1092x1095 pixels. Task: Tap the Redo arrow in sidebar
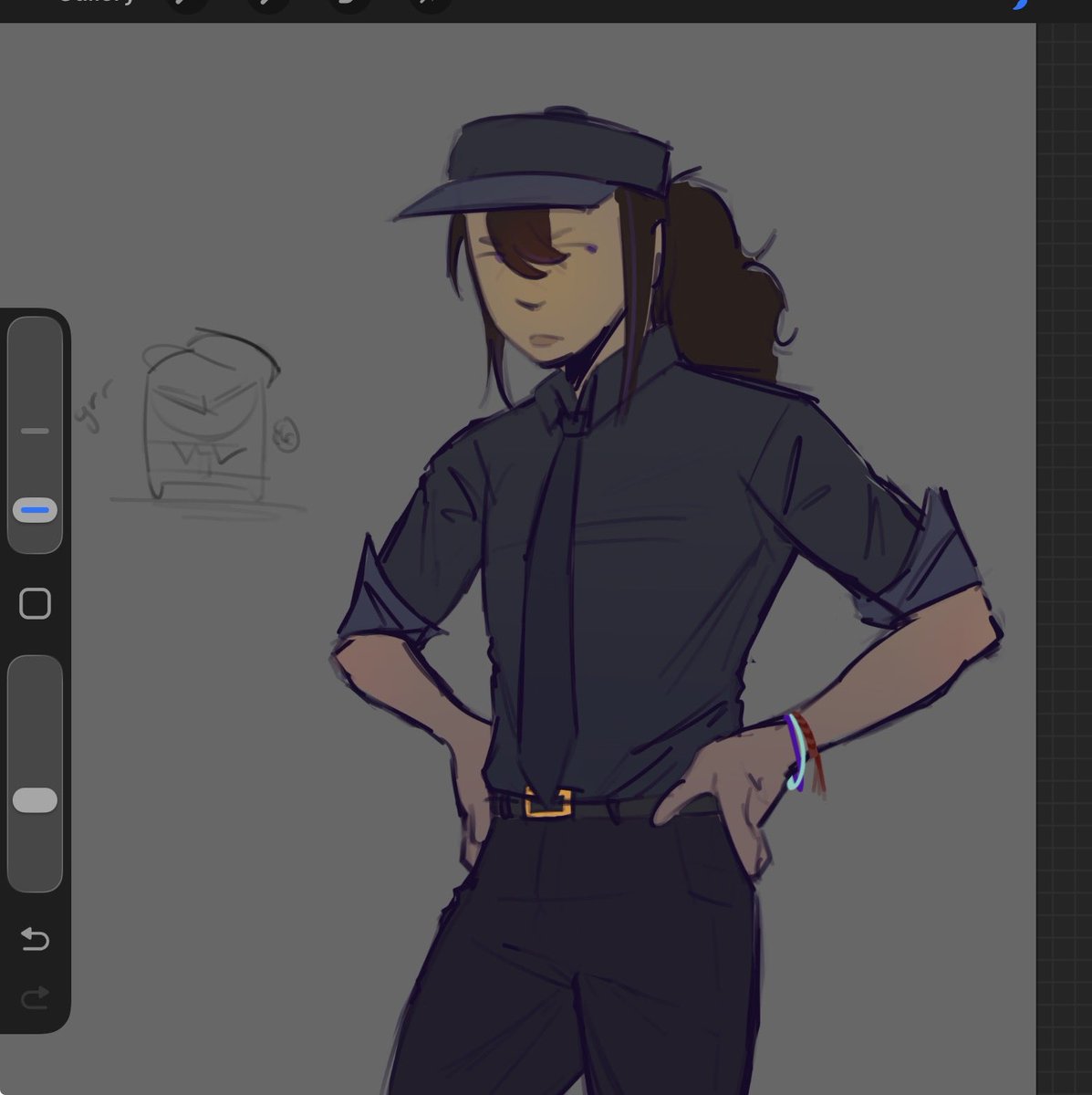(35, 998)
